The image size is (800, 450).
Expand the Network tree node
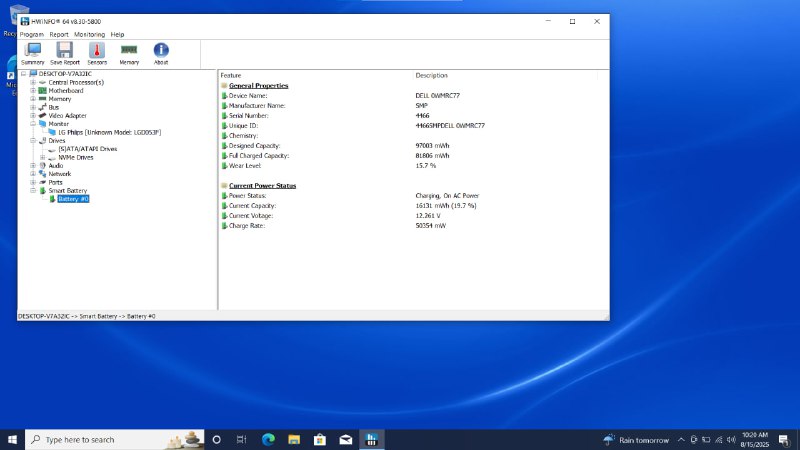tap(33, 174)
